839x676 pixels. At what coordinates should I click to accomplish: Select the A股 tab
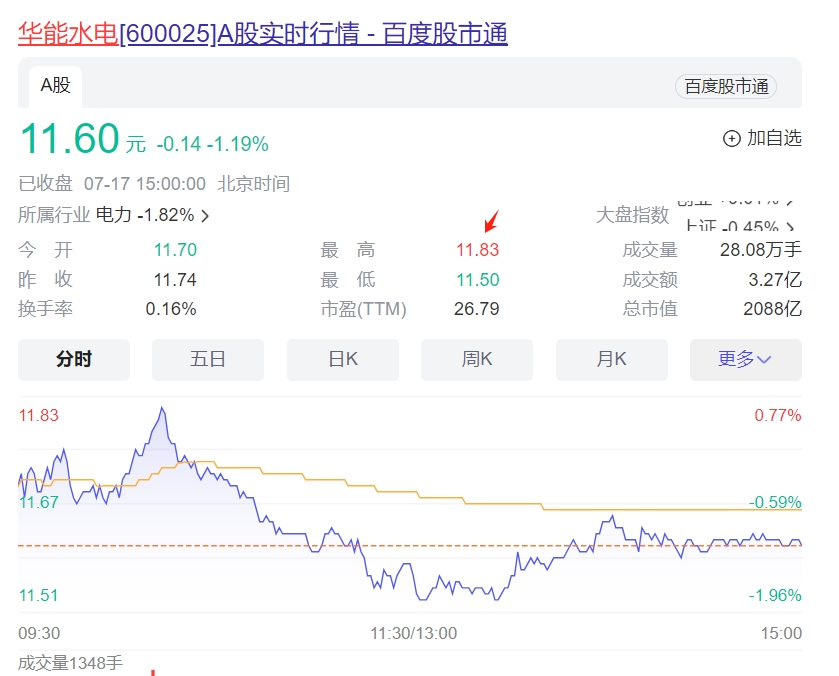55,85
